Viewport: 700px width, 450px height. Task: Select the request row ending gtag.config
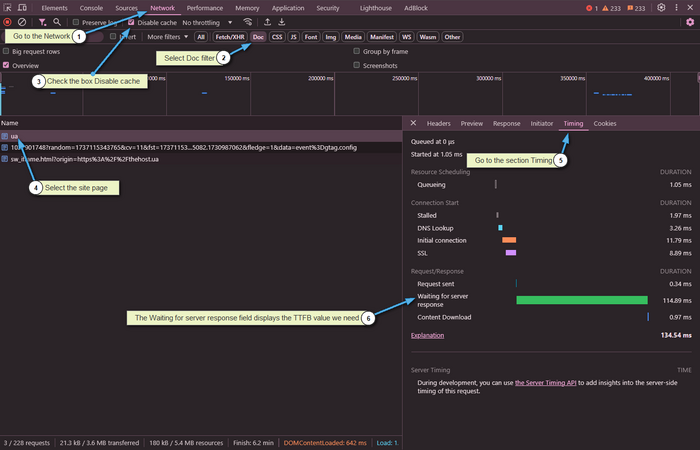pos(201,147)
